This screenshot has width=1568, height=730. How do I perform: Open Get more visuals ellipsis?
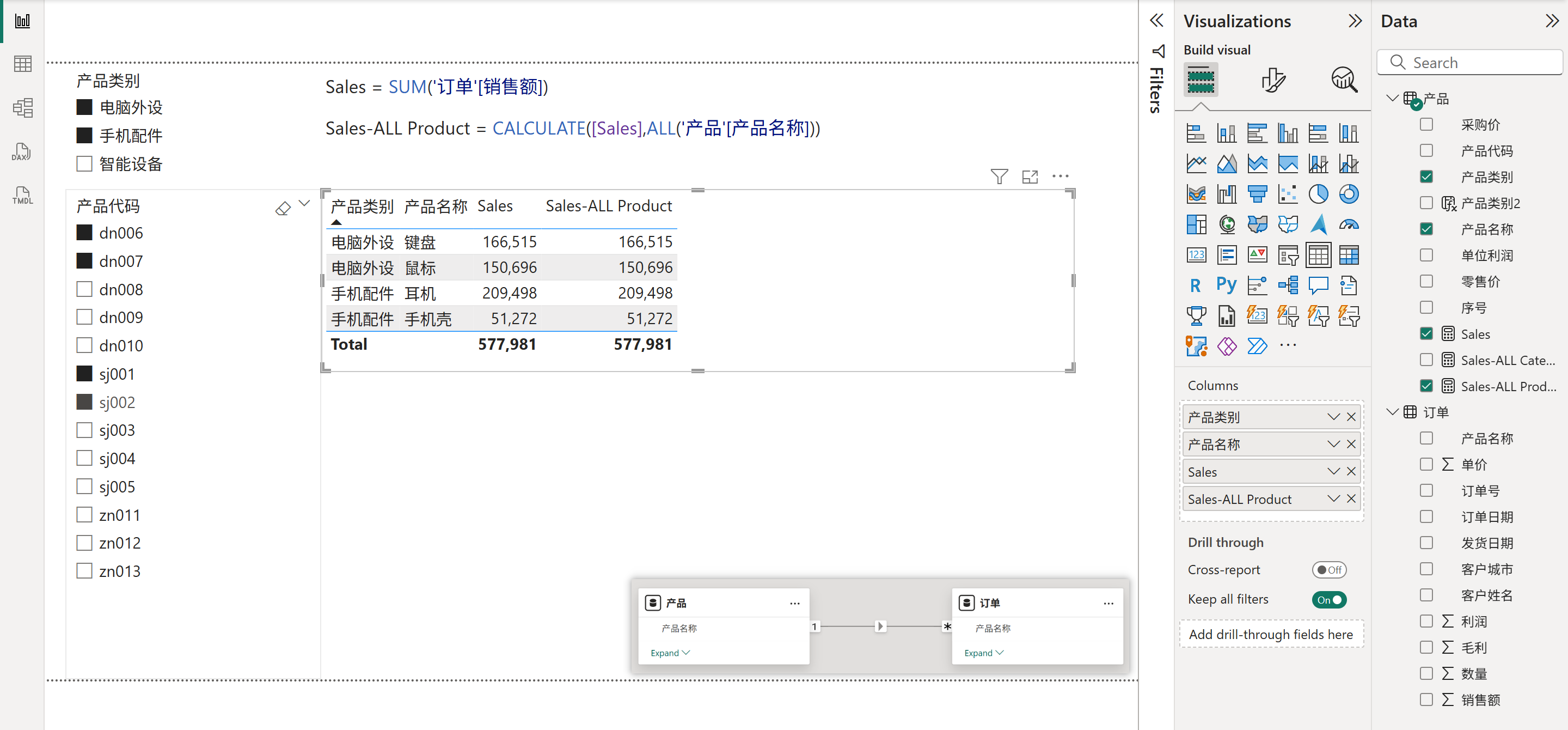1288,345
